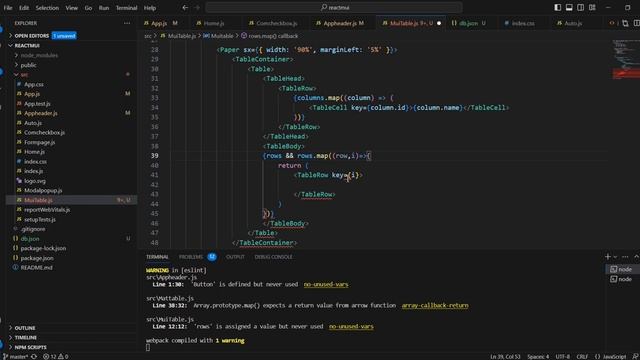Image resolution: width=640 pixels, height=360 pixels.
Task: Create a new terminal with plus icon
Action: click(x=608, y=257)
